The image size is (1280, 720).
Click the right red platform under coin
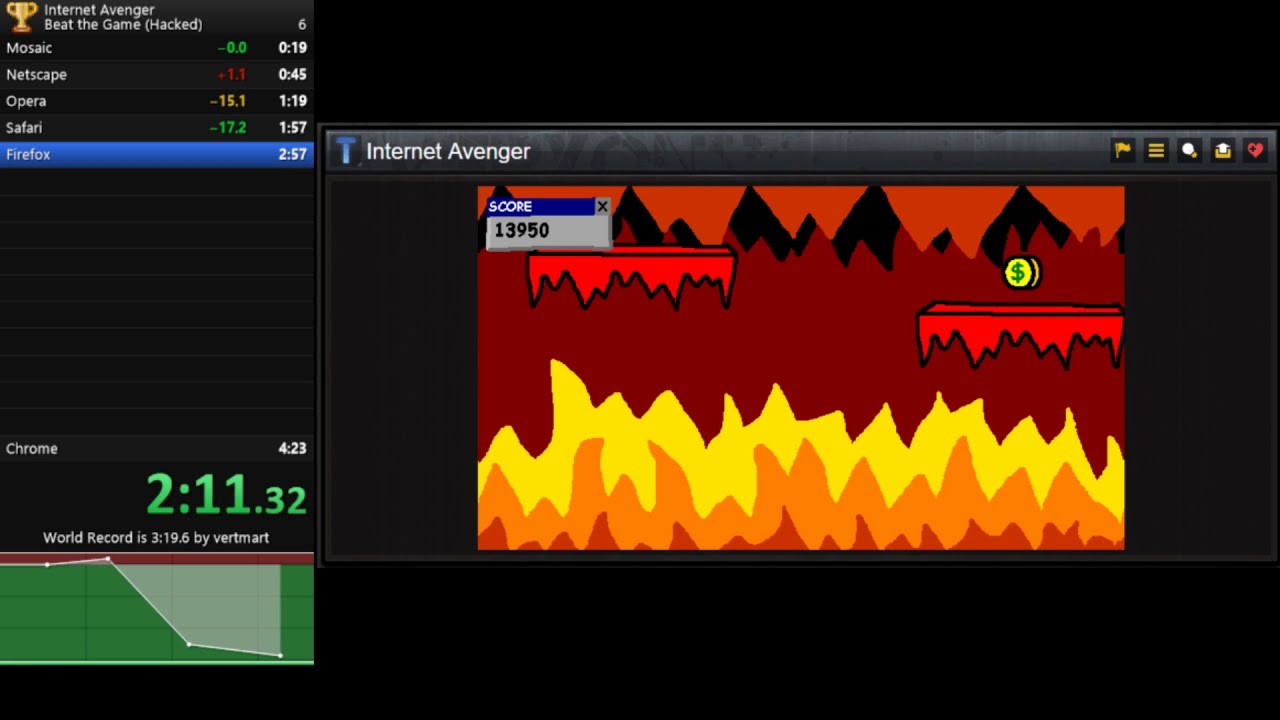1020,334
